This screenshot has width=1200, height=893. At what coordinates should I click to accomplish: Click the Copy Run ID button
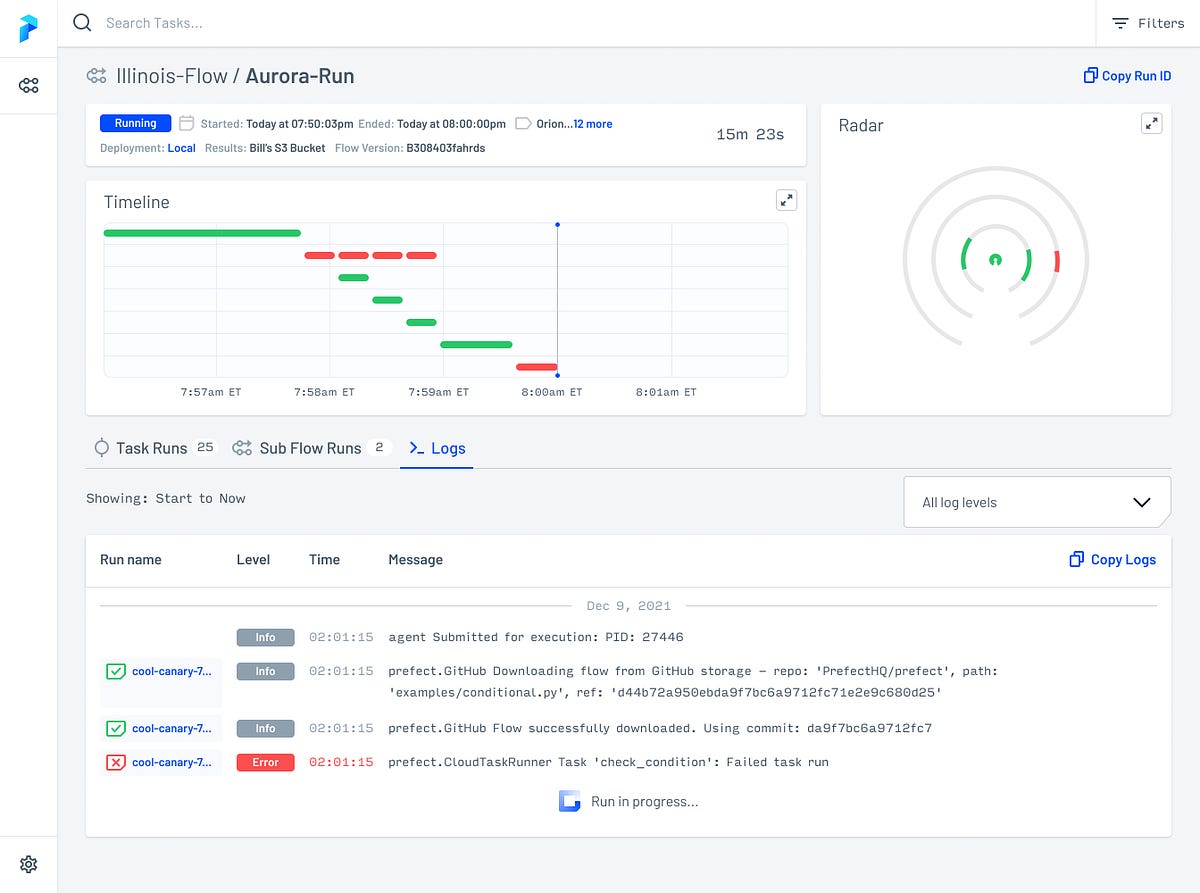tap(1127, 76)
